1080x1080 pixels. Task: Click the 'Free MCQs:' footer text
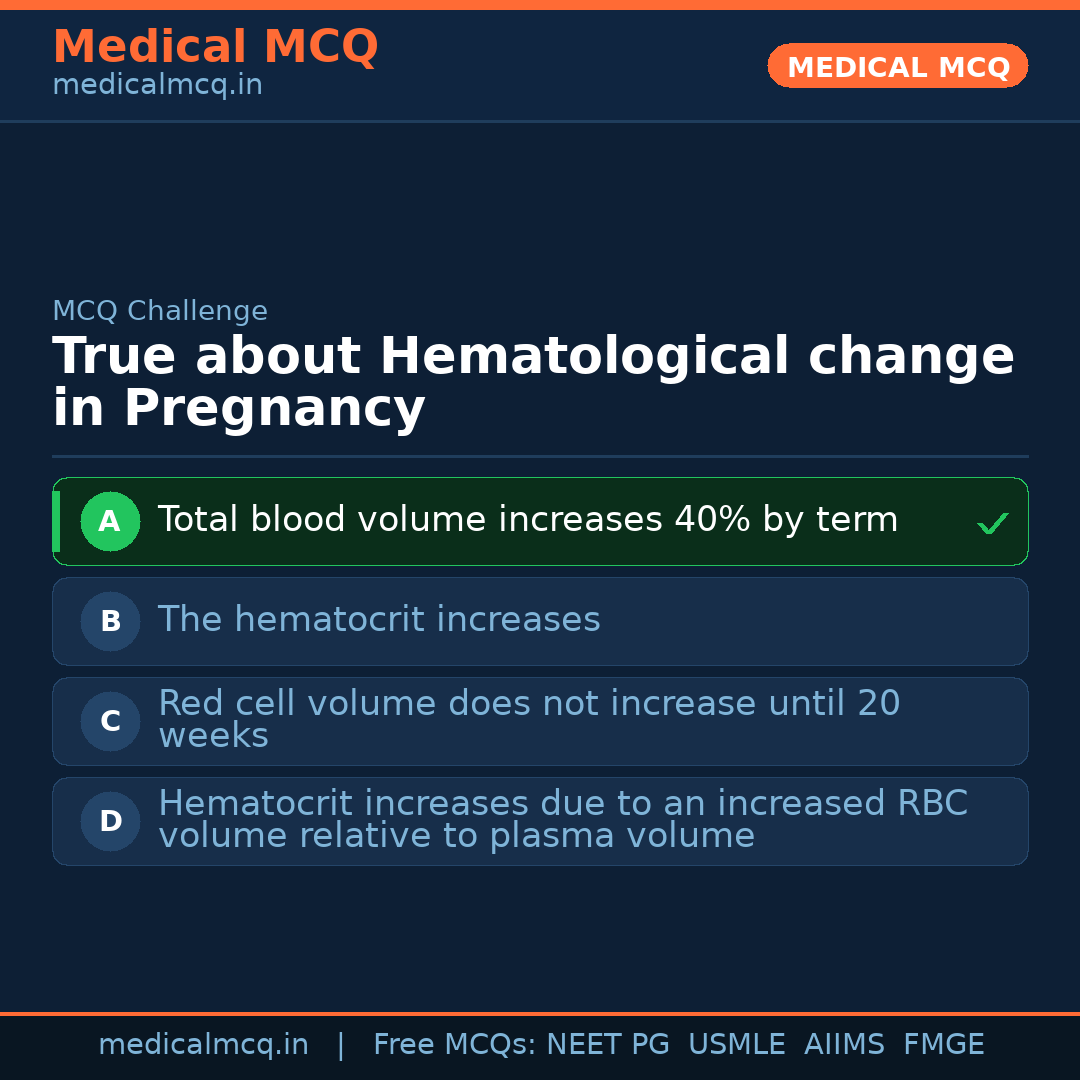(x=455, y=1045)
